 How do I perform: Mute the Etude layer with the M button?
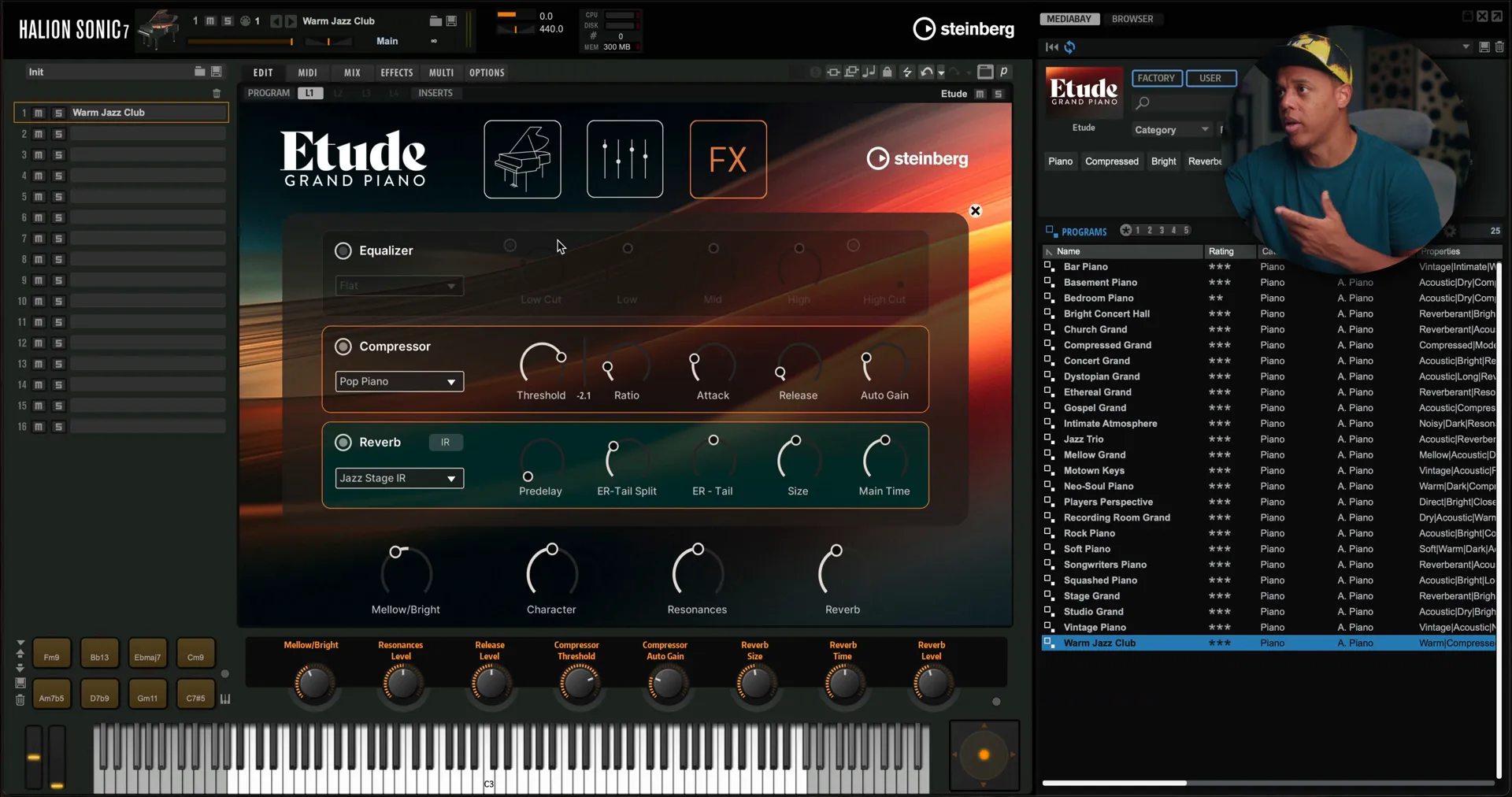click(x=980, y=94)
